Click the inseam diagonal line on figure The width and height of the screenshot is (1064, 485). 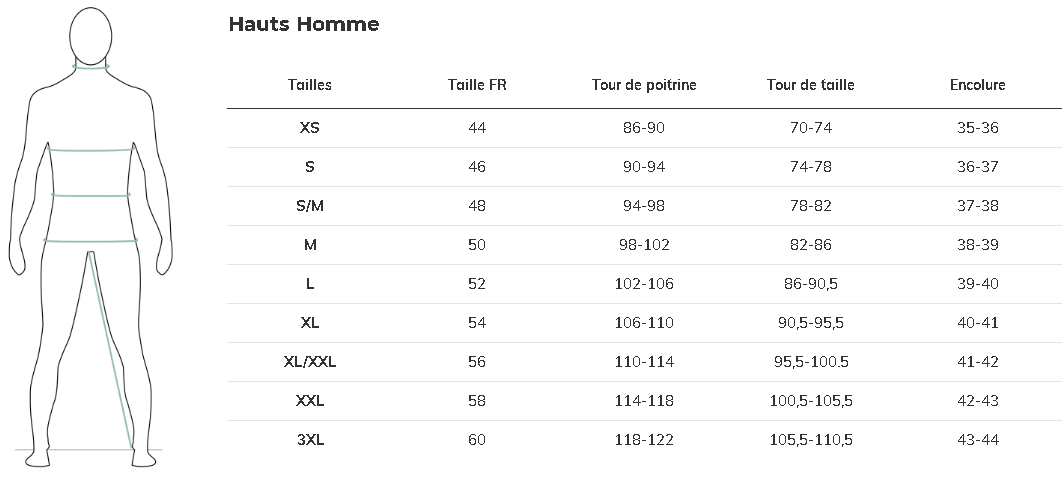coord(110,350)
